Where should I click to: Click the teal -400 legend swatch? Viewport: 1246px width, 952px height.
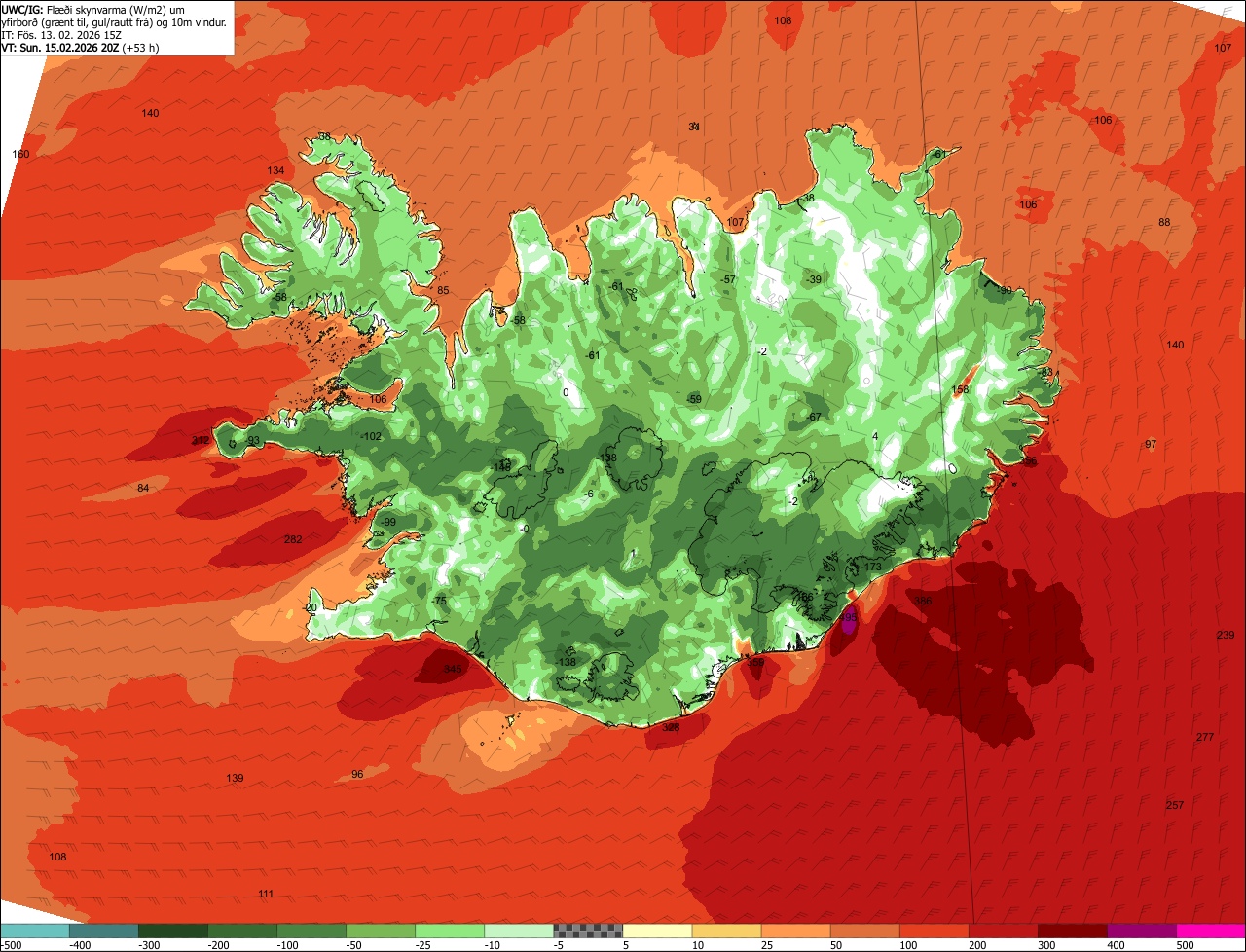104,930
